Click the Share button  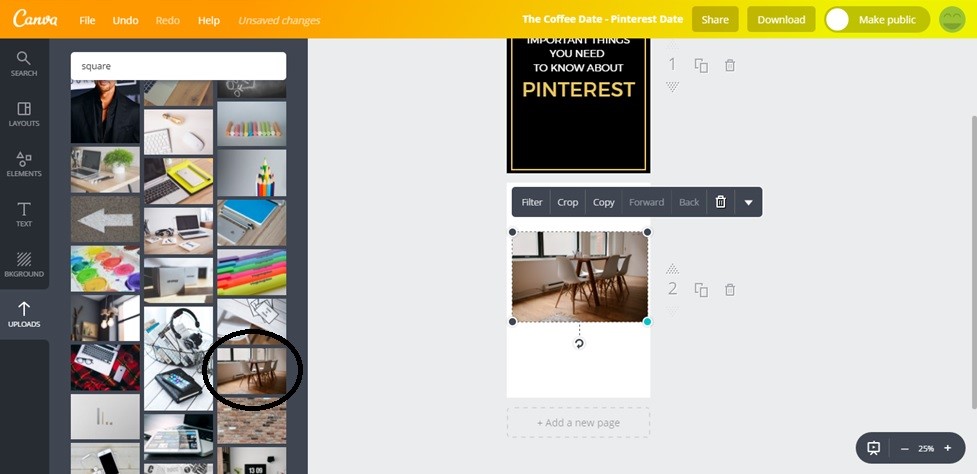point(715,19)
